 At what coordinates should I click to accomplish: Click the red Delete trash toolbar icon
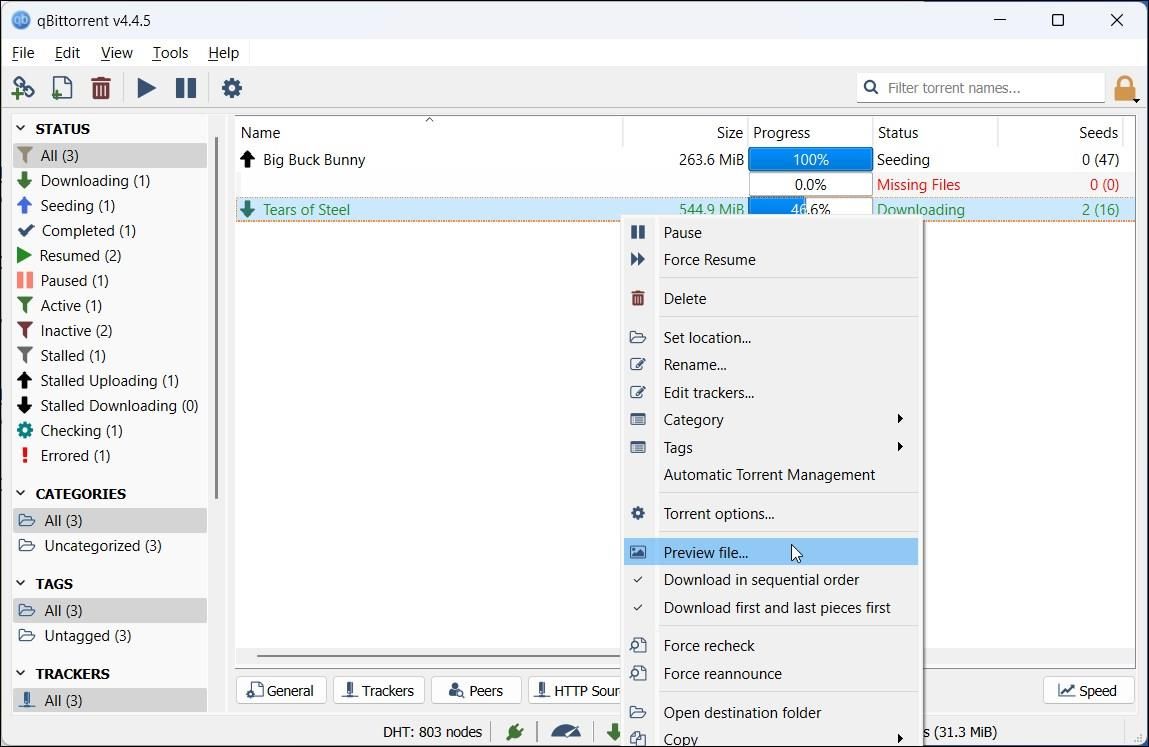tap(101, 88)
